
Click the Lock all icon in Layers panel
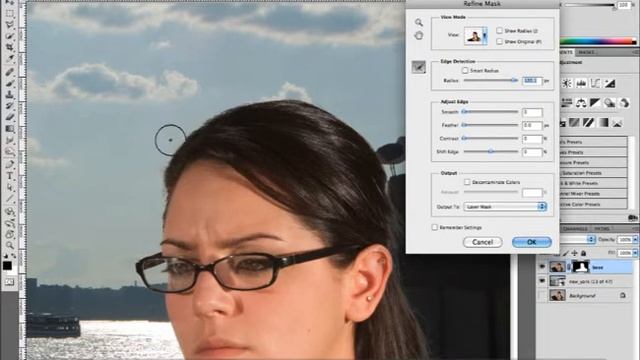pos(583,253)
